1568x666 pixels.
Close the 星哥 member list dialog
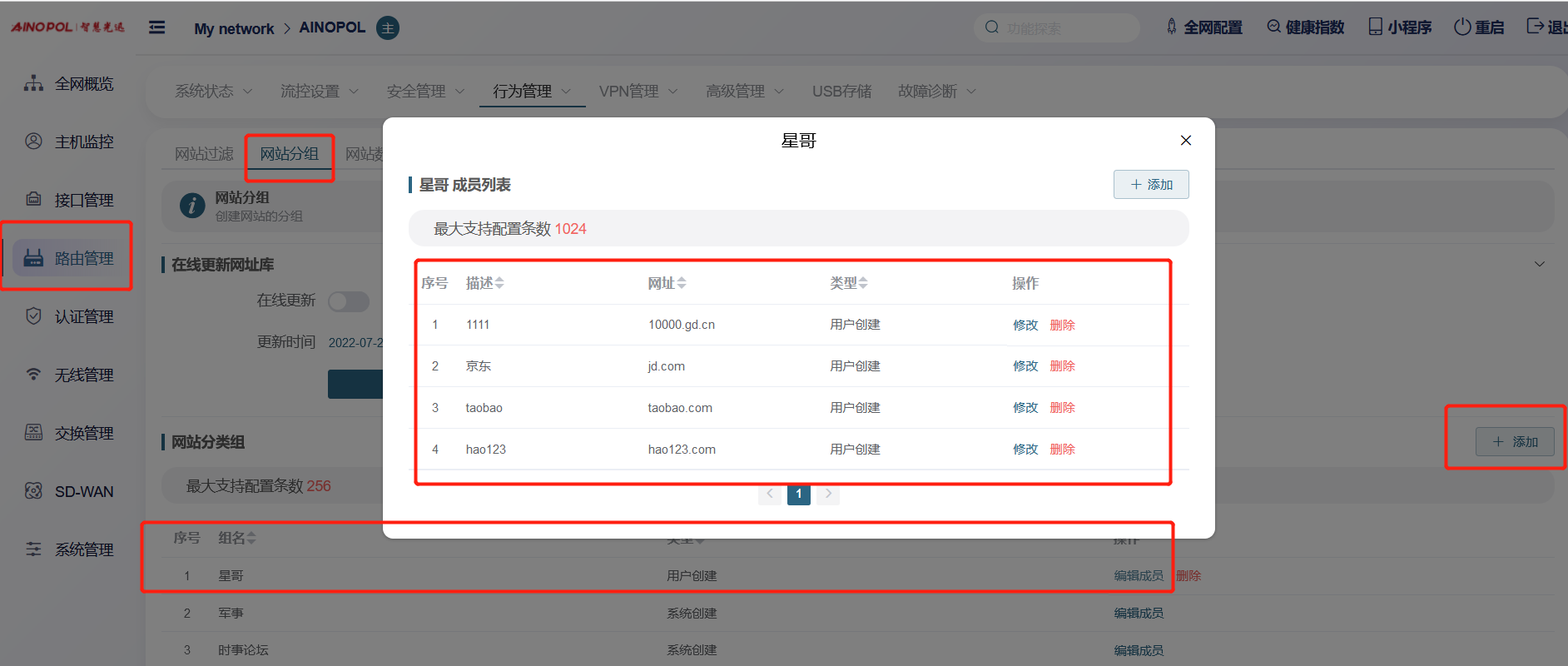(x=1186, y=141)
